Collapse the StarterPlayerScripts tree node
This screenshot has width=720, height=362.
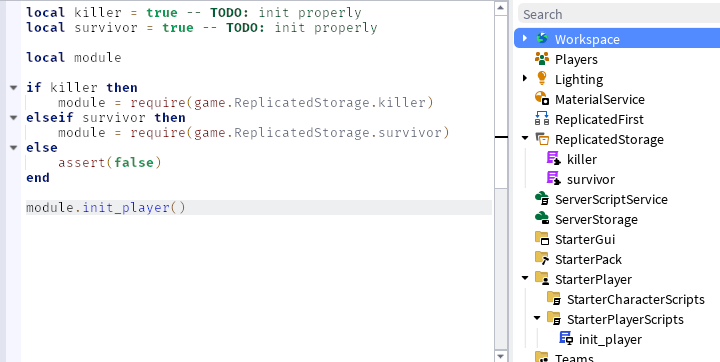coord(537,318)
